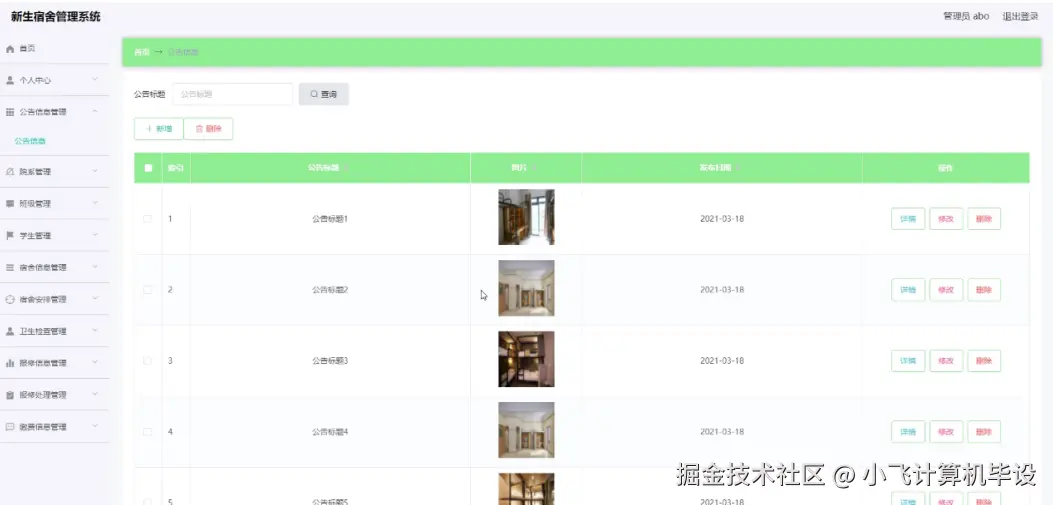Open the 卫生检查管理 menu label
This screenshot has height=505, width=1053.
[x=43, y=331]
